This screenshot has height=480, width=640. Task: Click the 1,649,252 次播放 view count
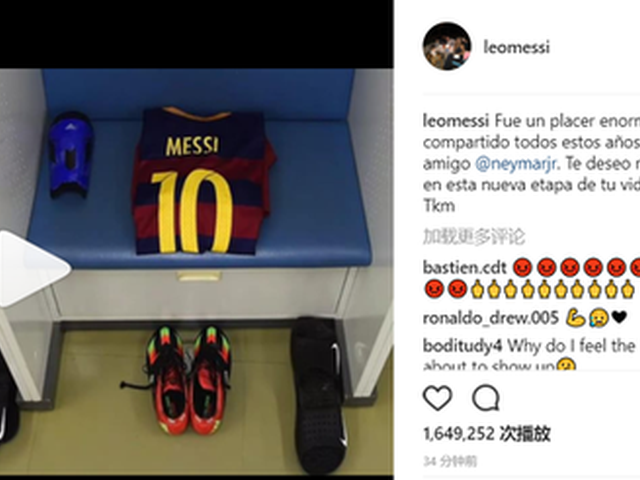(487, 433)
